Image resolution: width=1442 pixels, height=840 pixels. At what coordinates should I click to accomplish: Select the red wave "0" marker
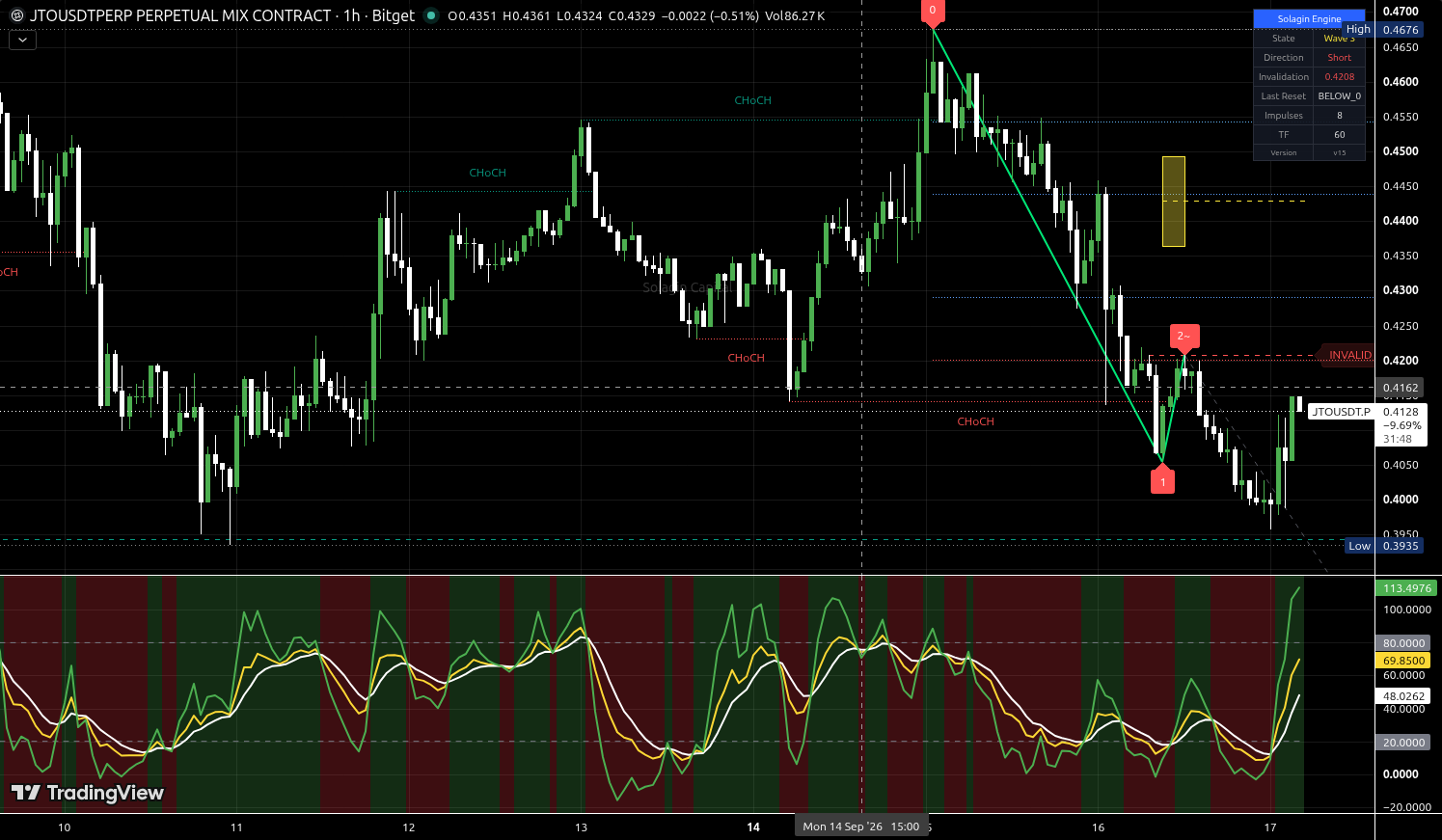coord(933,12)
